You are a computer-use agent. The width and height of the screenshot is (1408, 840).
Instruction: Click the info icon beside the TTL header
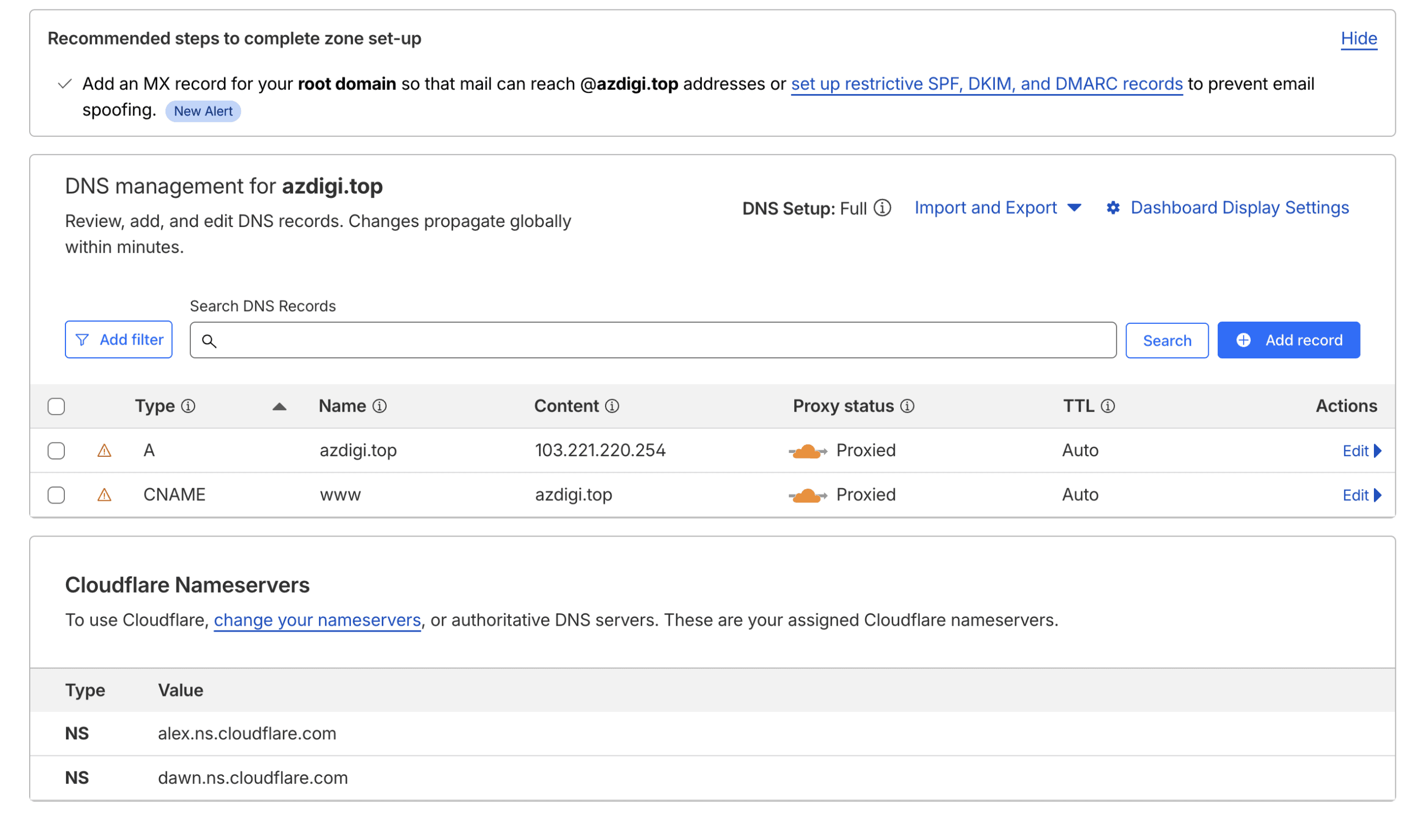coord(1107,406)
